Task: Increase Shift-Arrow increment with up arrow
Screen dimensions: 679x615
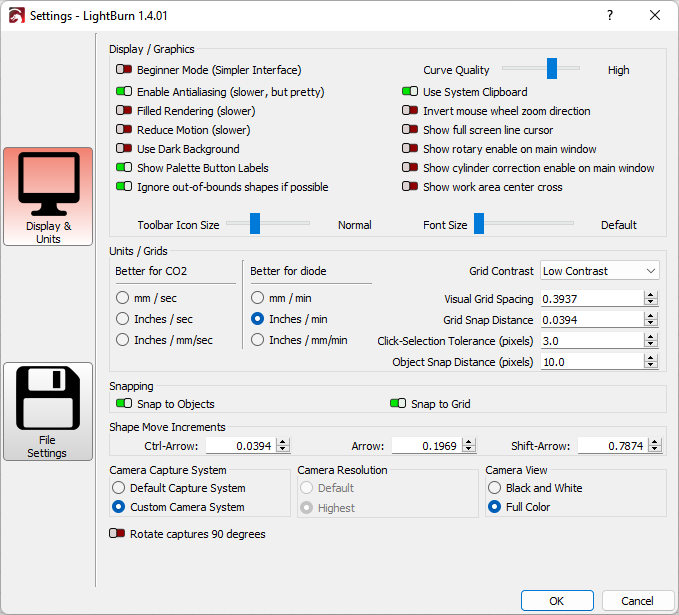Action: click(655, 442)
